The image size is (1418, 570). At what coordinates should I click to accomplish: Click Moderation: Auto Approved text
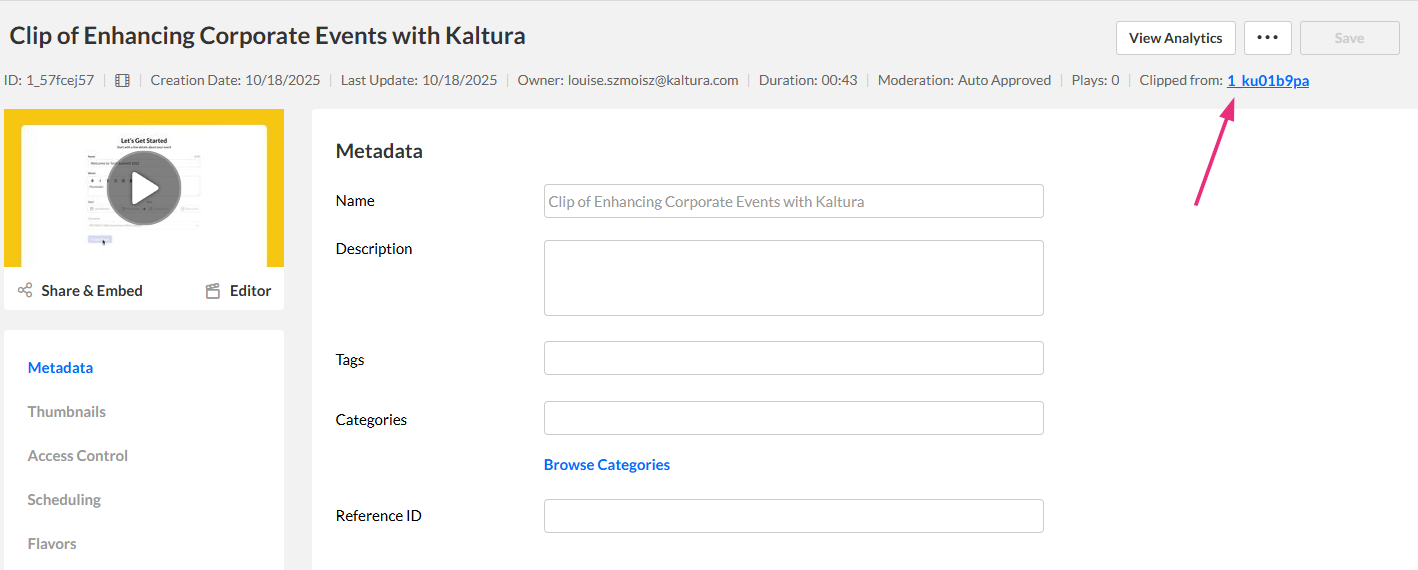(x=964, y=81)
